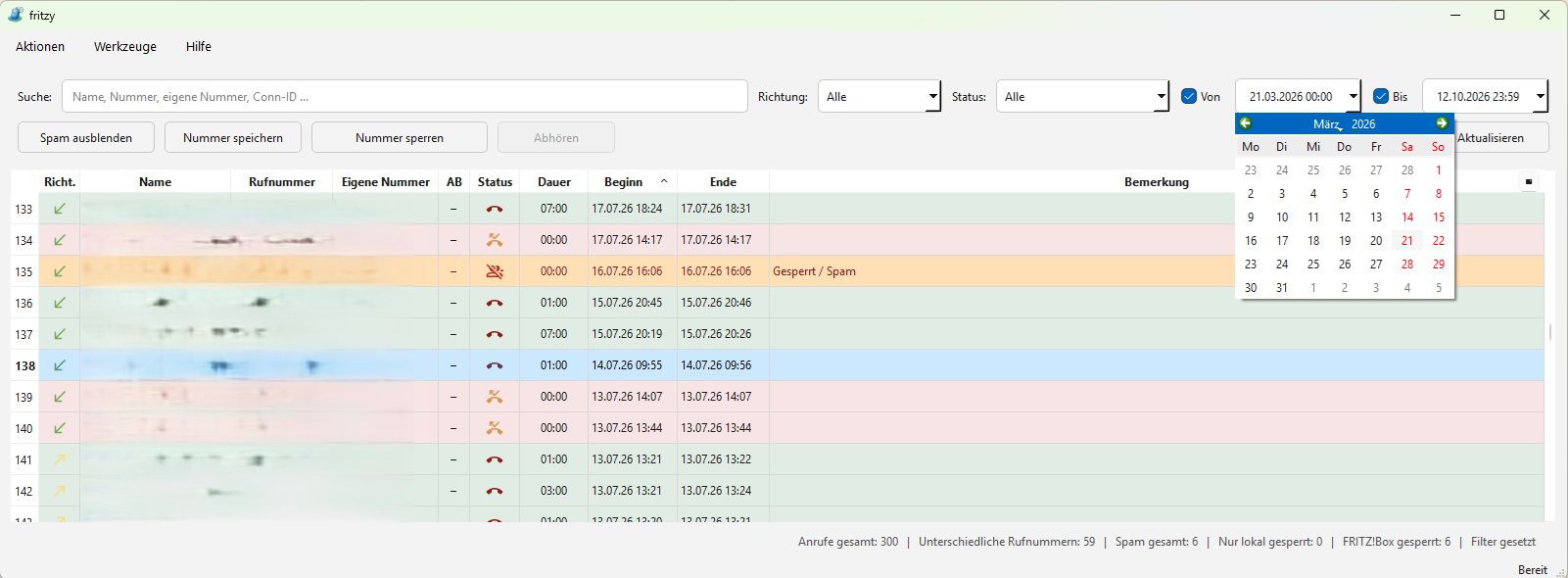Uncheck the Bis date filter checkbox
This screenshot has width=1568, height=578.
[1381, 96]
